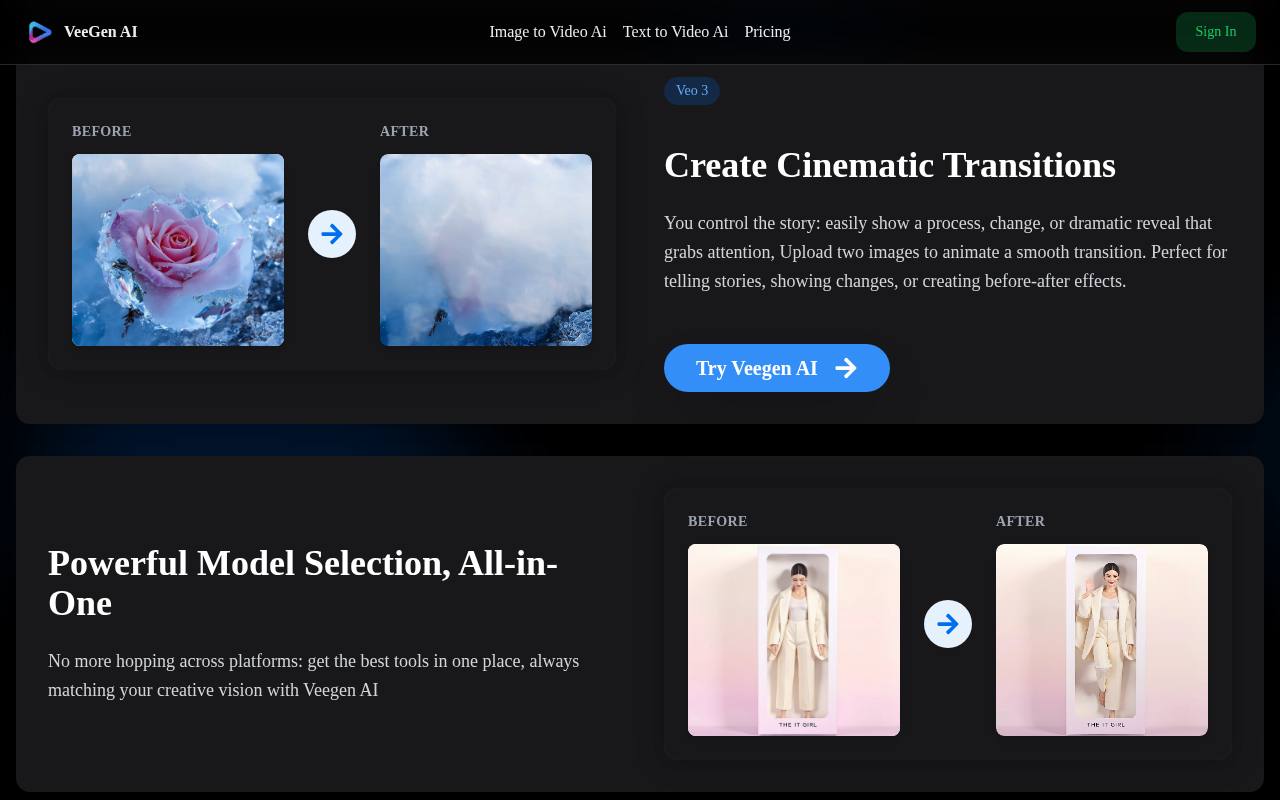Image resolution: width=1280 pixels, height=800 pixels.
Task: Click the blue arrow between rose images
Action: click(x=332, y=234)
